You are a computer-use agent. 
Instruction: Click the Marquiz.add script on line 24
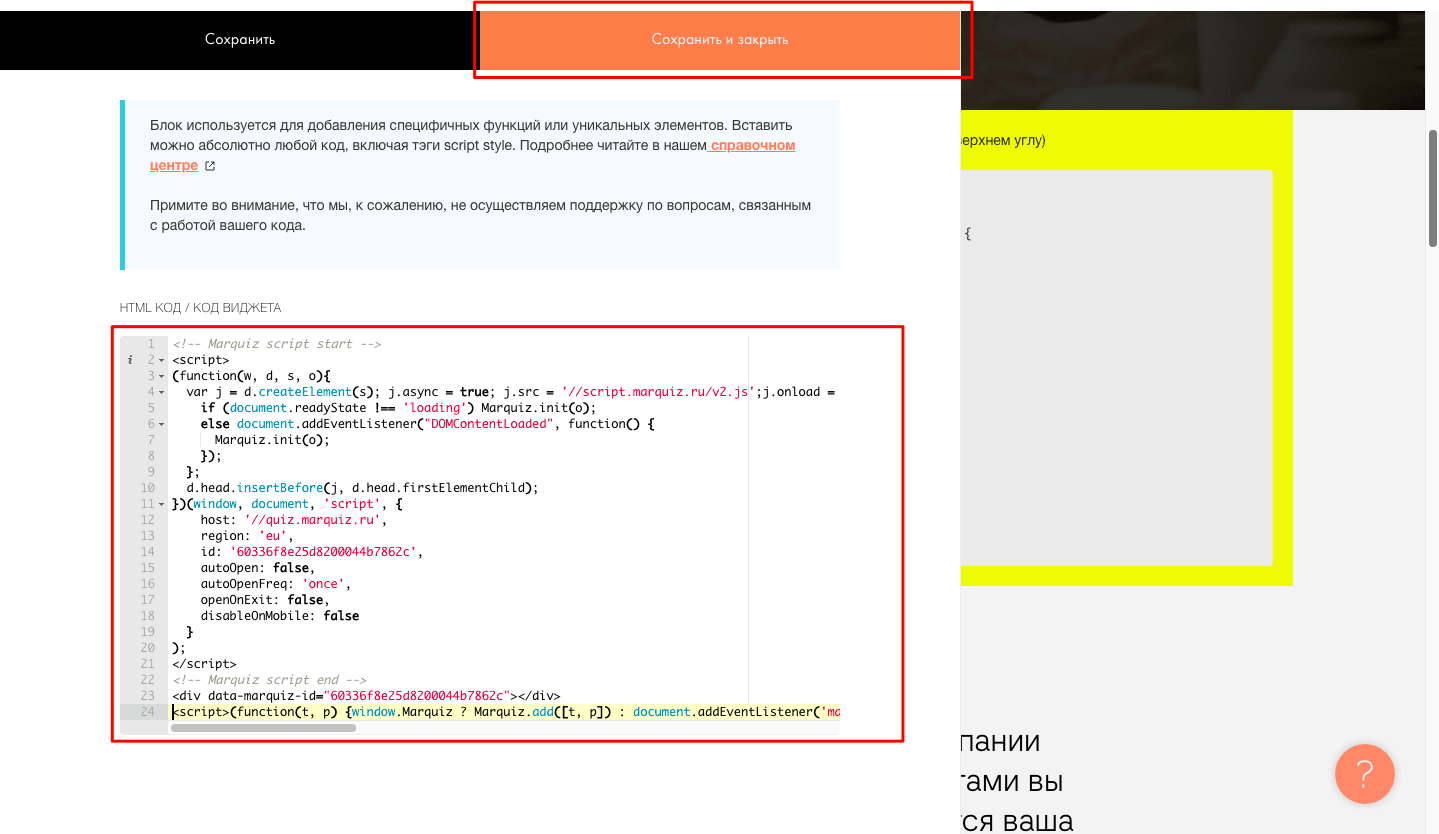click(x=505, y=712)
